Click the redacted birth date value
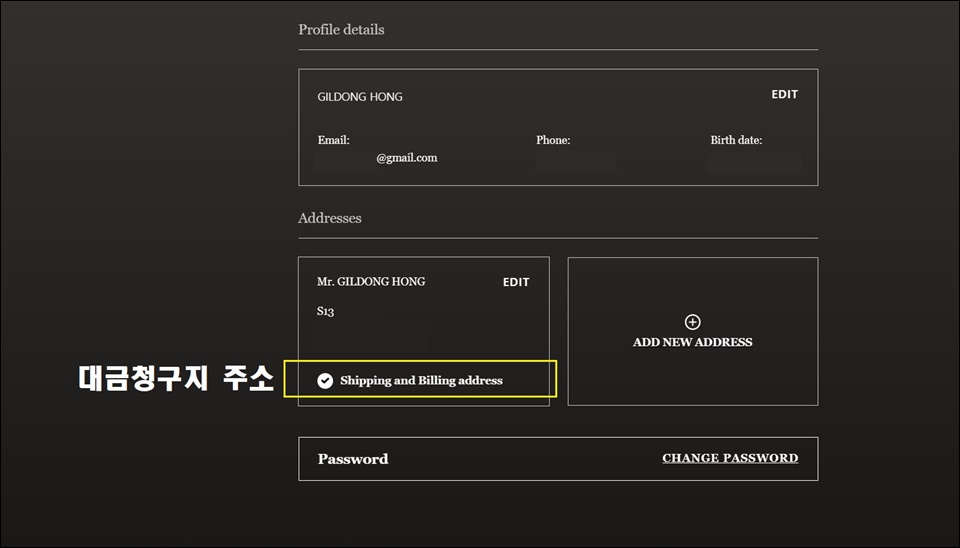Screen dimensions: 960x548 pos(754,163)
